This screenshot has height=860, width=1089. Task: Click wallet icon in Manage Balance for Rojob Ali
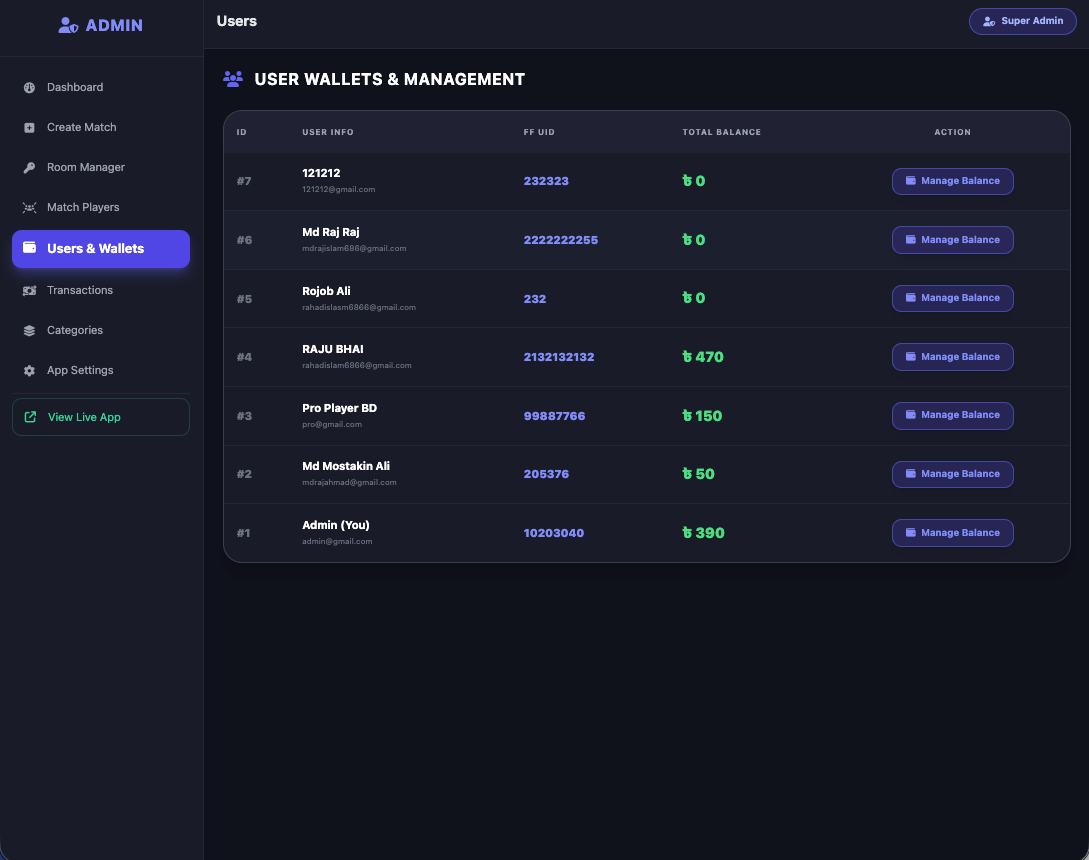click(911, 297)
